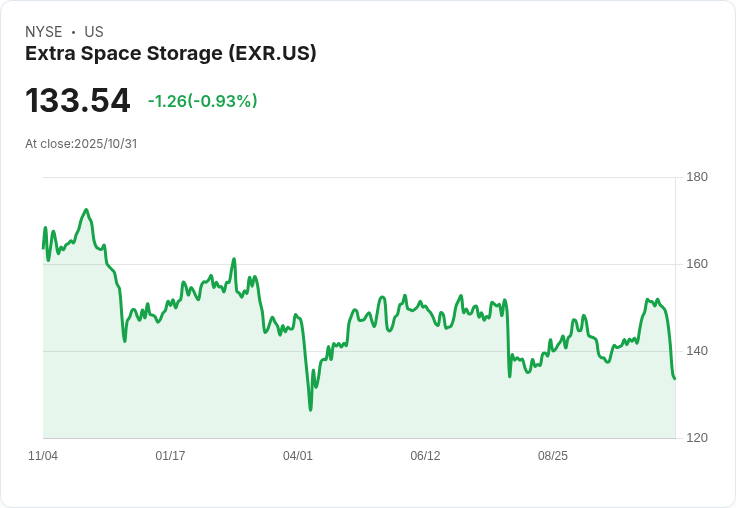Screen dimensions: 736x508
Task: Select the 06/12 date on x-axis
Action: (x=425, y=456)
